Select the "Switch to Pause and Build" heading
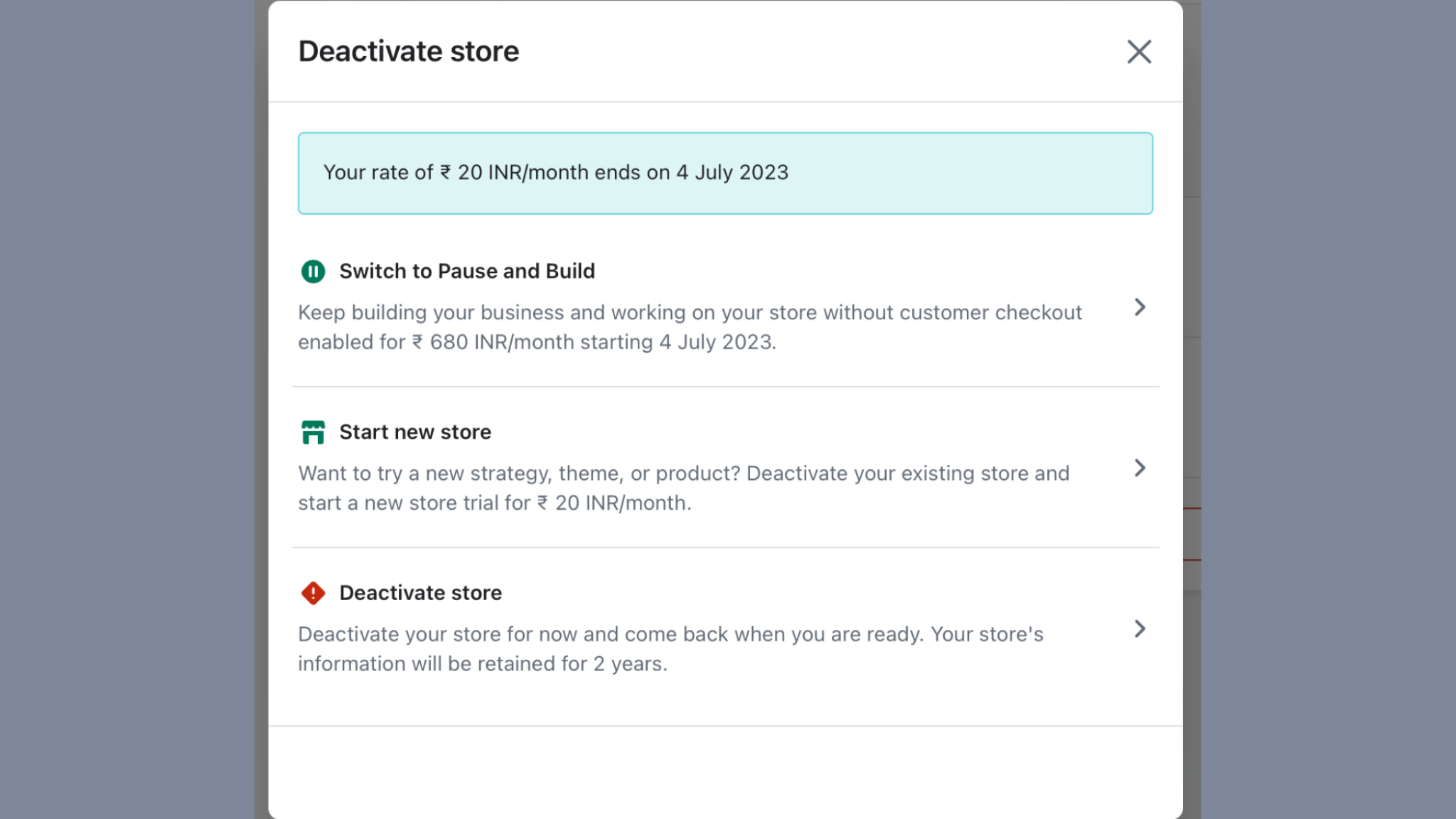This screenshot has height=819, width=1456. pyautogui.click(x=466, y=272)
